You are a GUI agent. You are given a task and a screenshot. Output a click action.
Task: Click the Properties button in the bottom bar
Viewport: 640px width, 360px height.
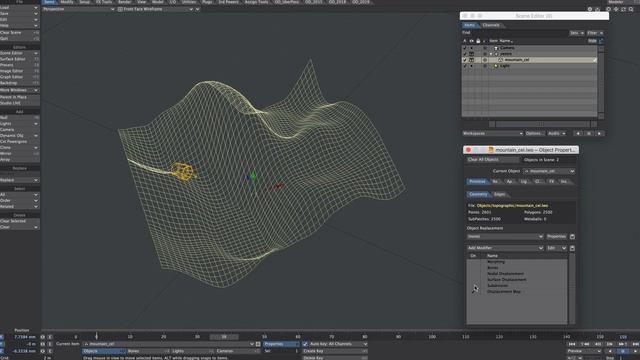coord(281,344)
